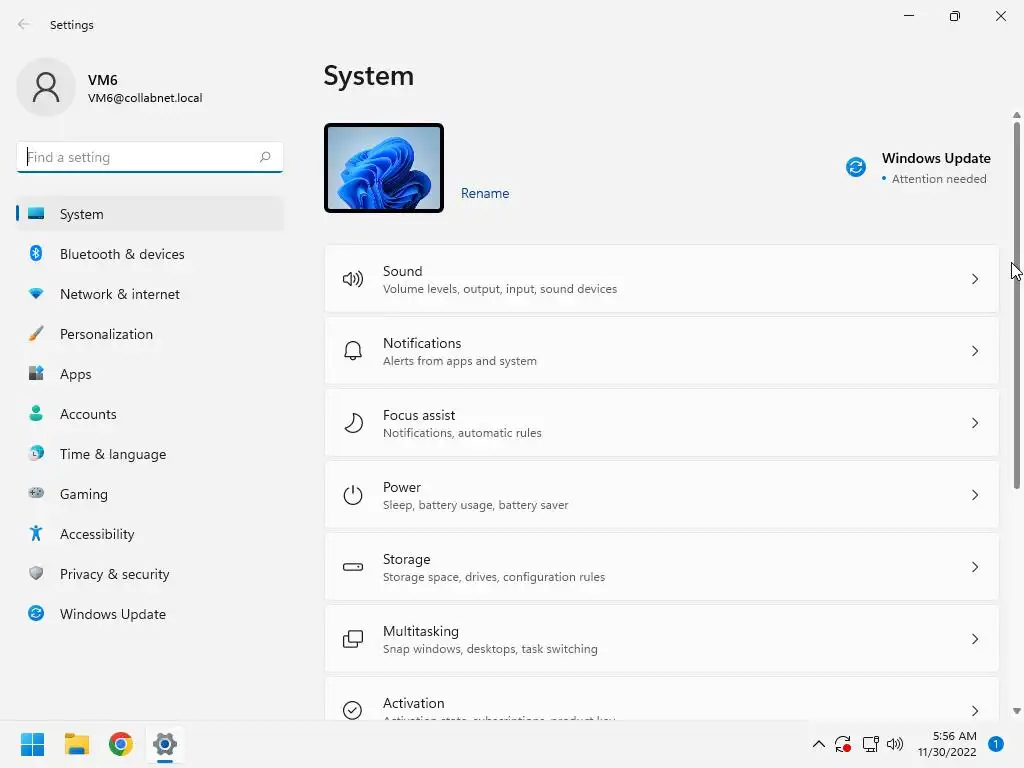Screen dimensions: 1024x768
Task: Click the Windows Update sidebar icon
Action: 36,613
